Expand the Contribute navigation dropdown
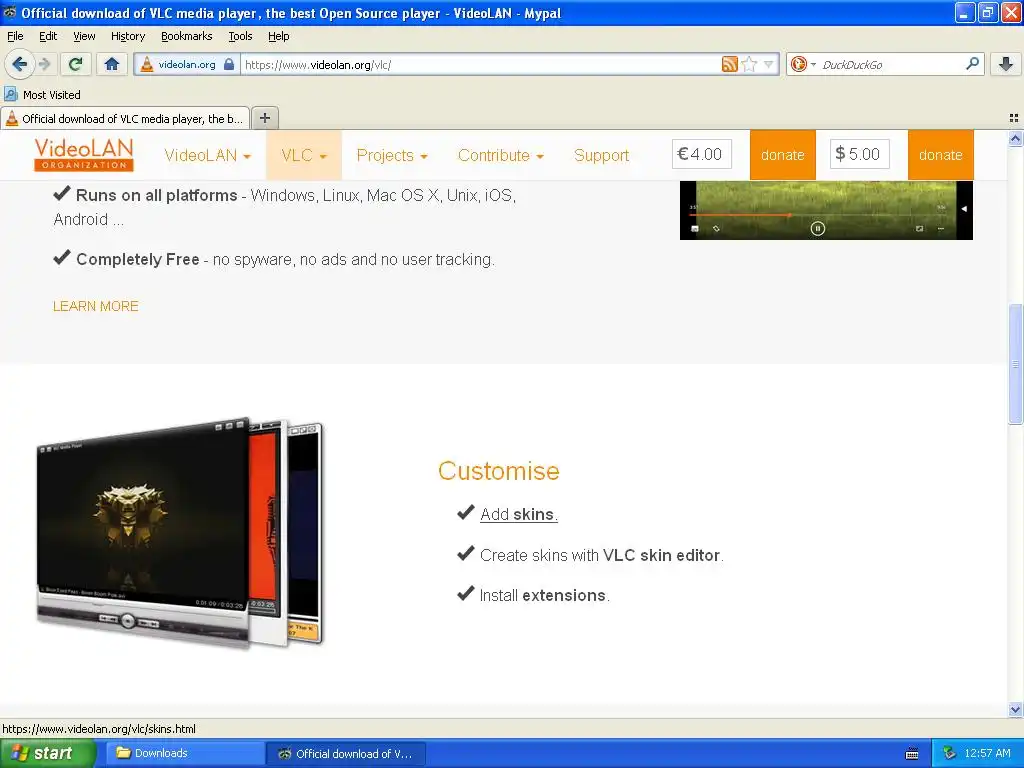This screenshot has height=768, width=1024. pyautogui.click(x=501, y=155)
